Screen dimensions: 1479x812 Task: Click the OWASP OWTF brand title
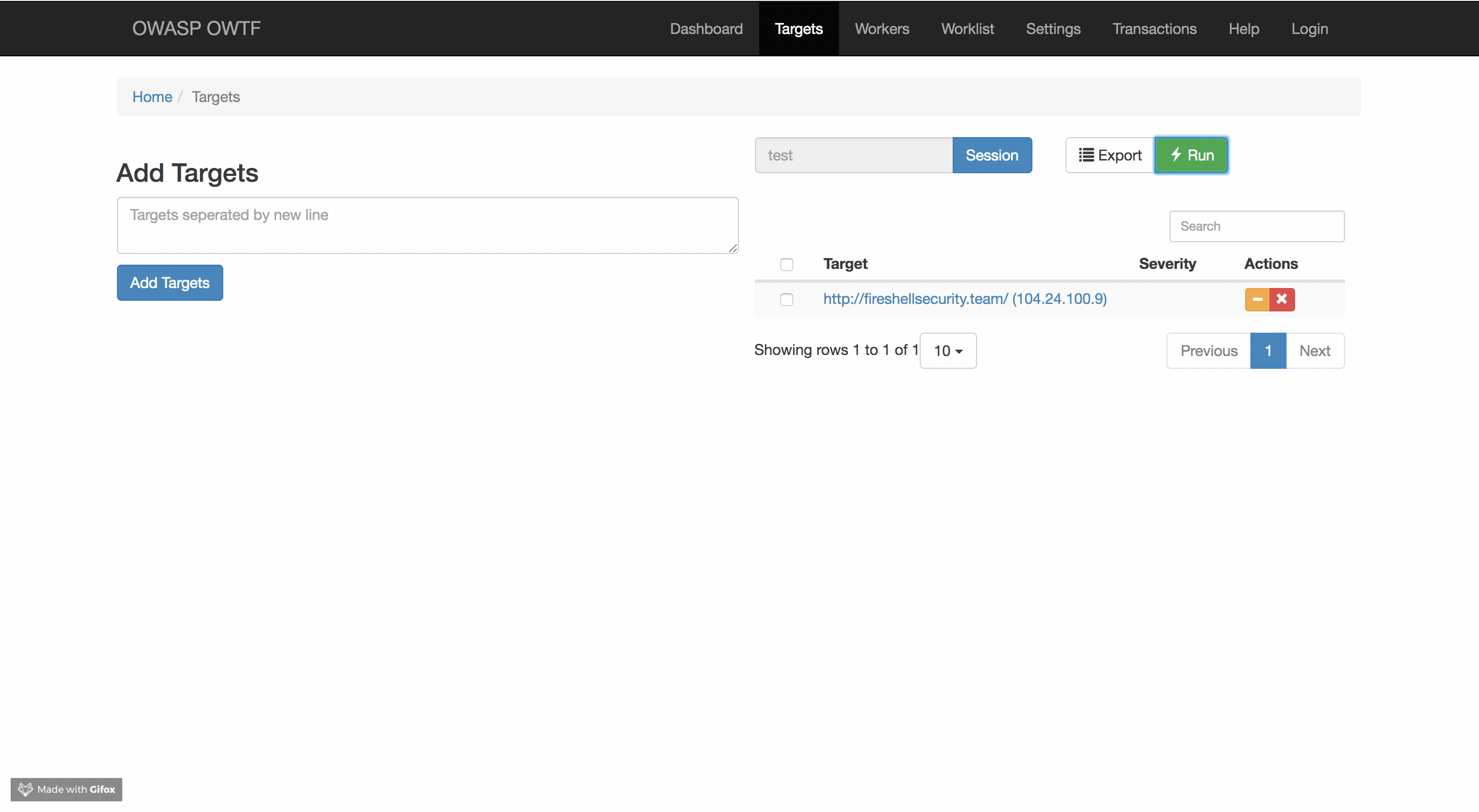[196, 28]
